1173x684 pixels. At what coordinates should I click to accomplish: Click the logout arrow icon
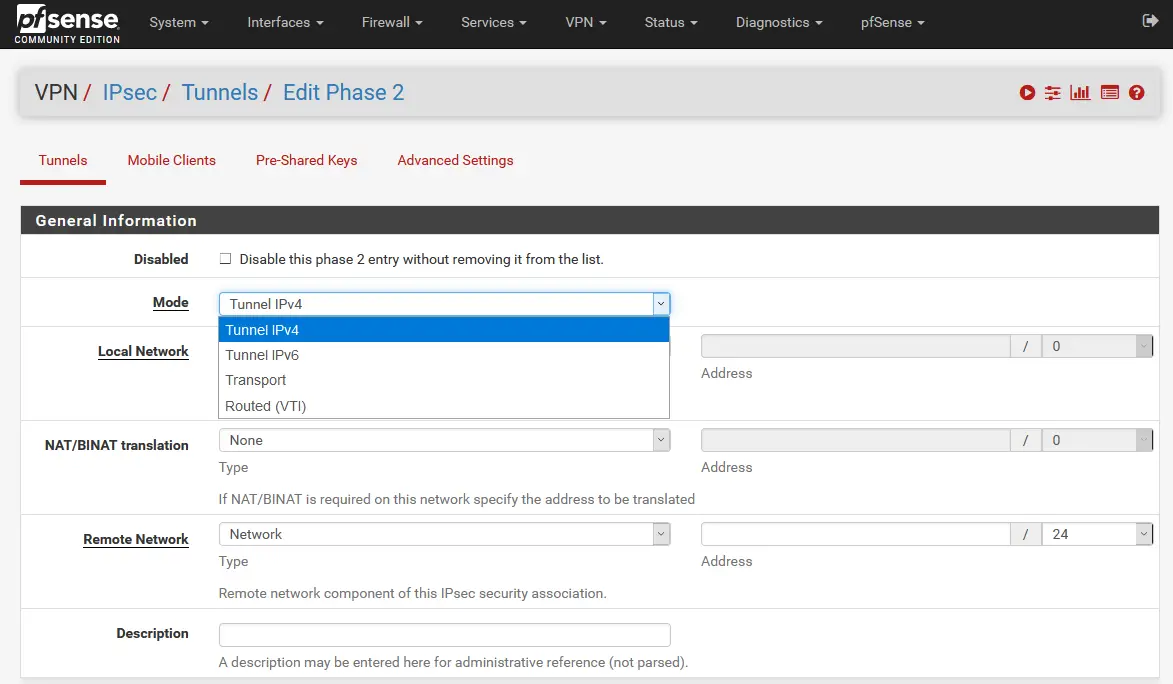(1149, 21)
